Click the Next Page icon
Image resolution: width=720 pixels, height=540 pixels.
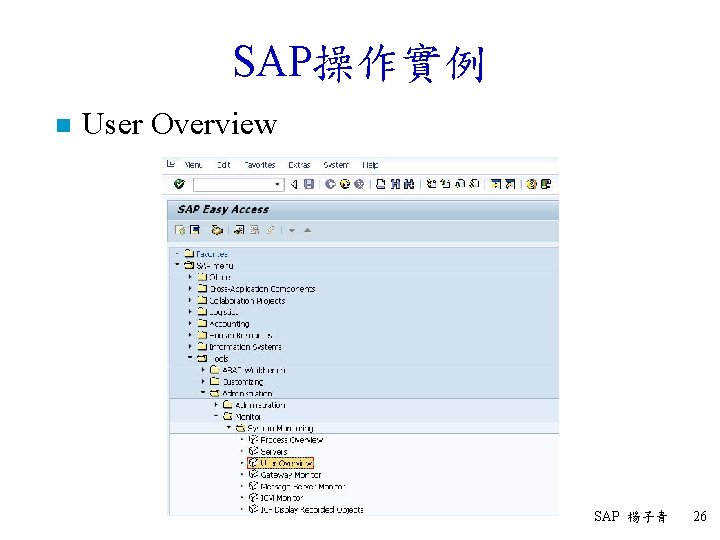(460, 184)
